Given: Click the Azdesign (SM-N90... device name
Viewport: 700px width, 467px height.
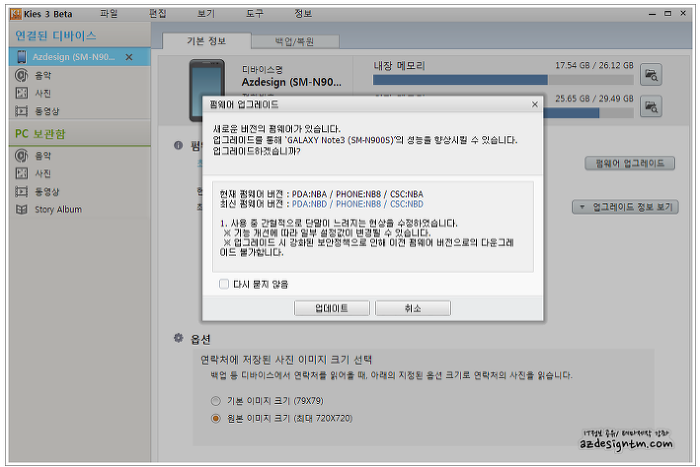Looking at the screenshot, I should point(292,83).
